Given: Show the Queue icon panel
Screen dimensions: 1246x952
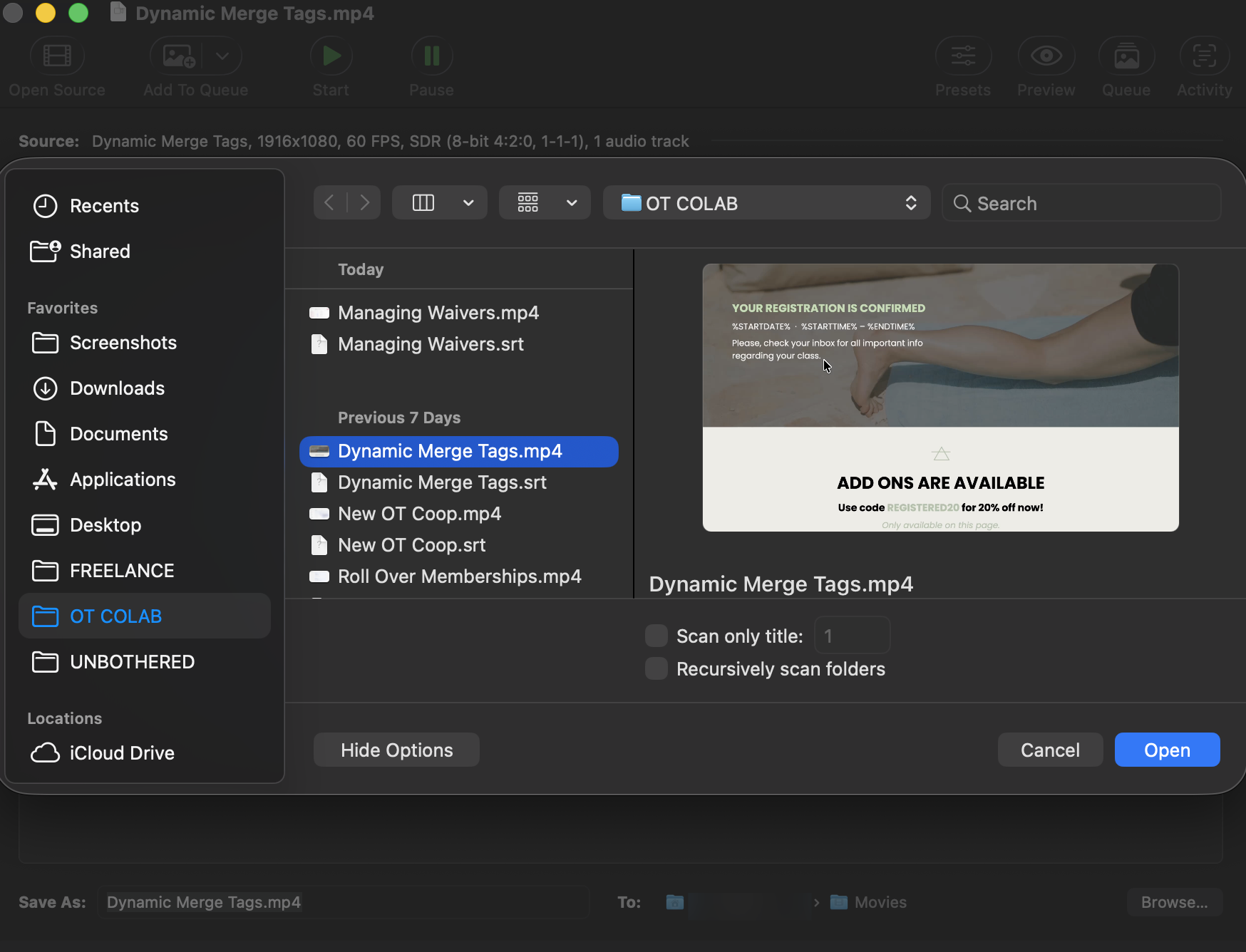Looking at the screenshot, I should 1126,56.
